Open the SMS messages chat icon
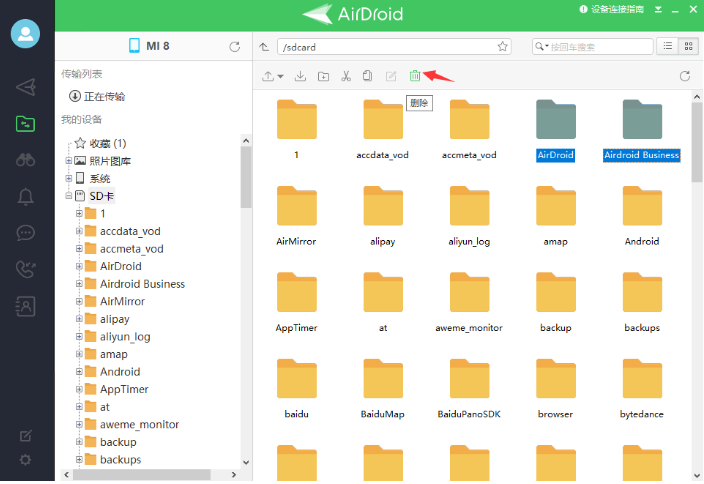The image size is (704, 484). (x=26, y=233)
